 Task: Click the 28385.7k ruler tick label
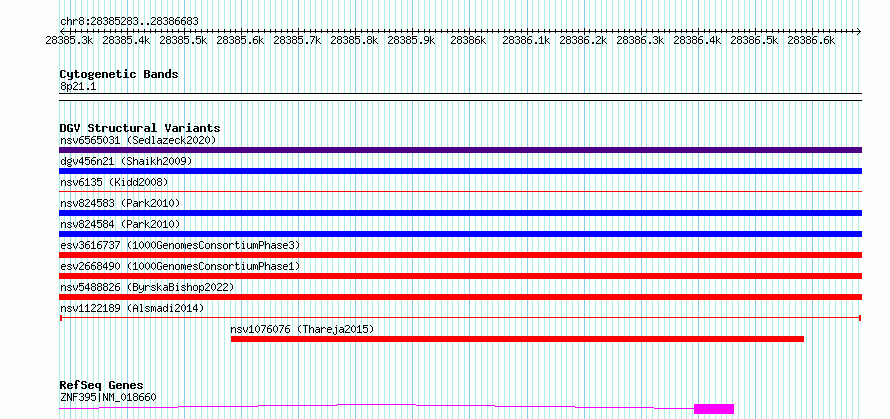tap(297, 40)
